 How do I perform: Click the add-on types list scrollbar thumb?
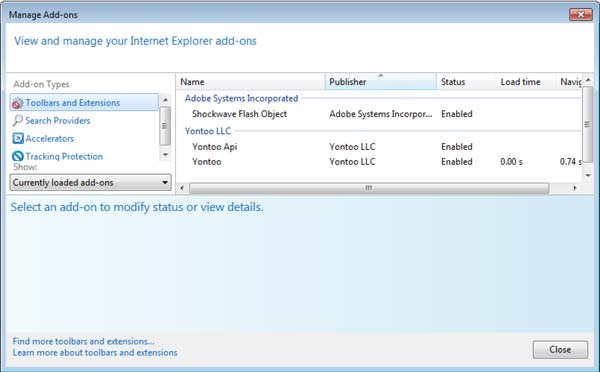point(165,126)
